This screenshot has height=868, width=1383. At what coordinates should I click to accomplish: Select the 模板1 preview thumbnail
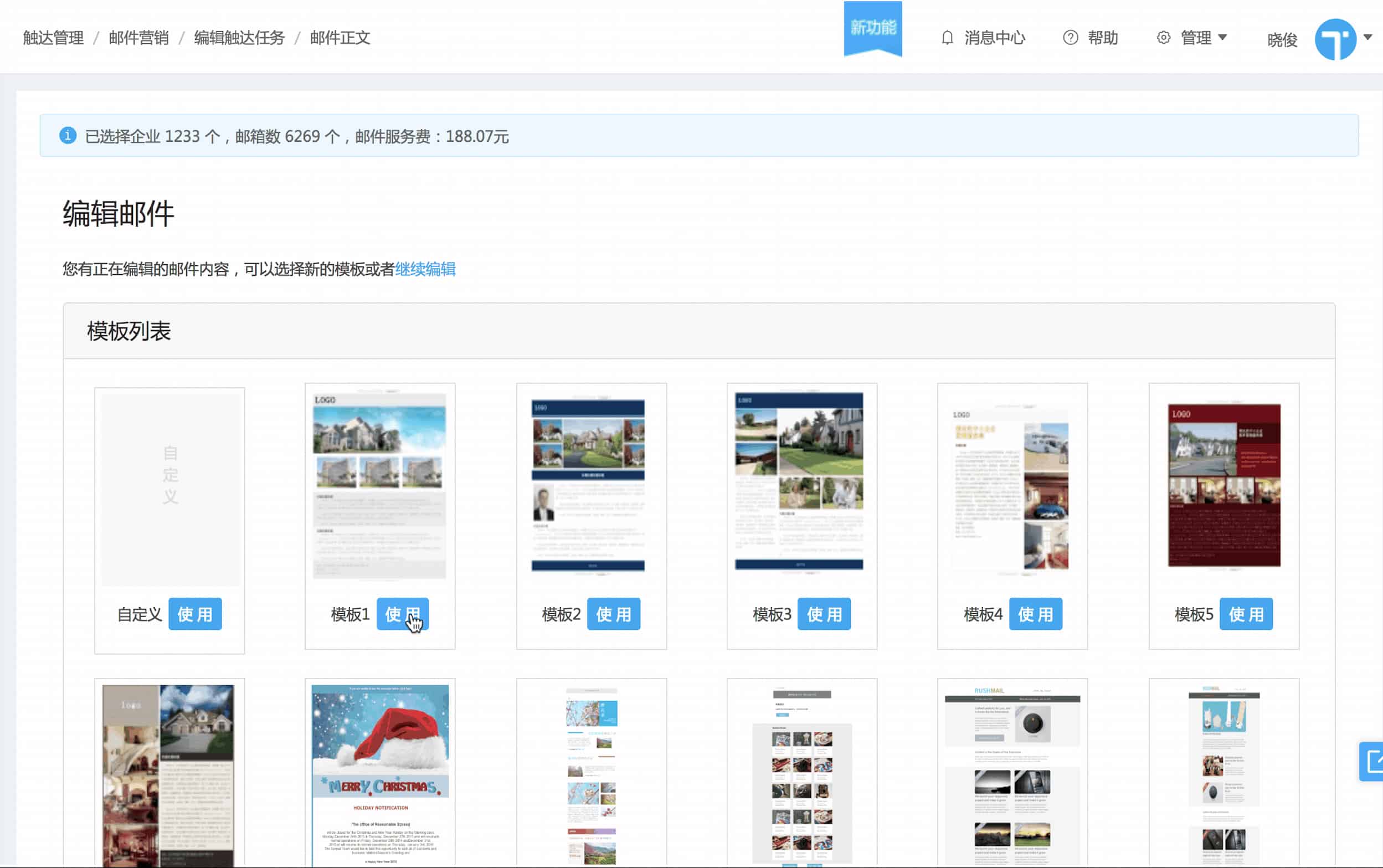point(379,485)
